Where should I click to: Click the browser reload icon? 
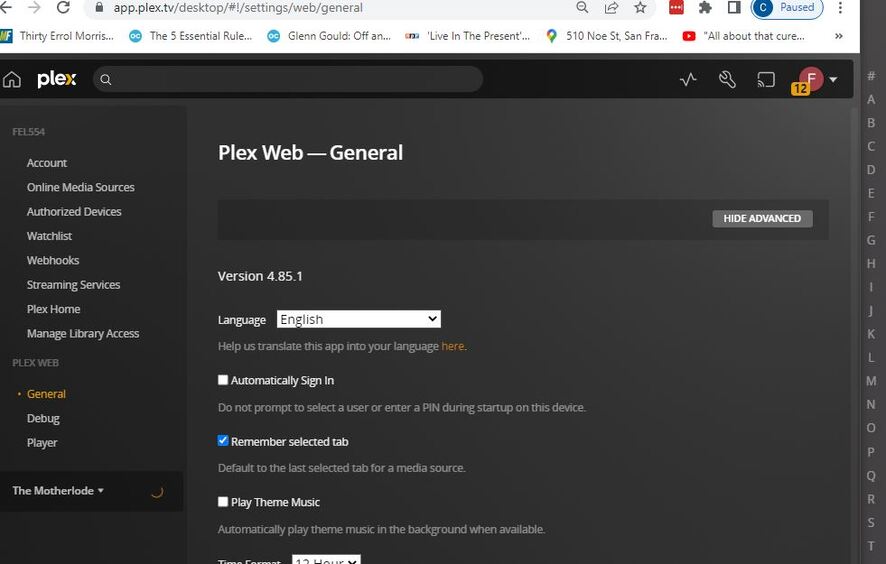click(x=63, y=7)
